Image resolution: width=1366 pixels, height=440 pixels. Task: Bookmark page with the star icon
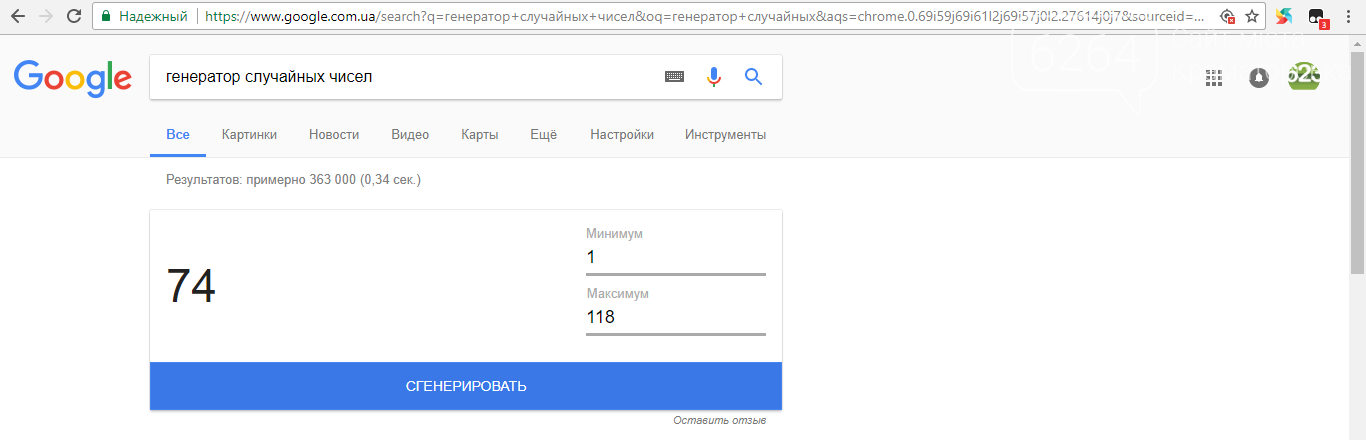(1251, 16)
